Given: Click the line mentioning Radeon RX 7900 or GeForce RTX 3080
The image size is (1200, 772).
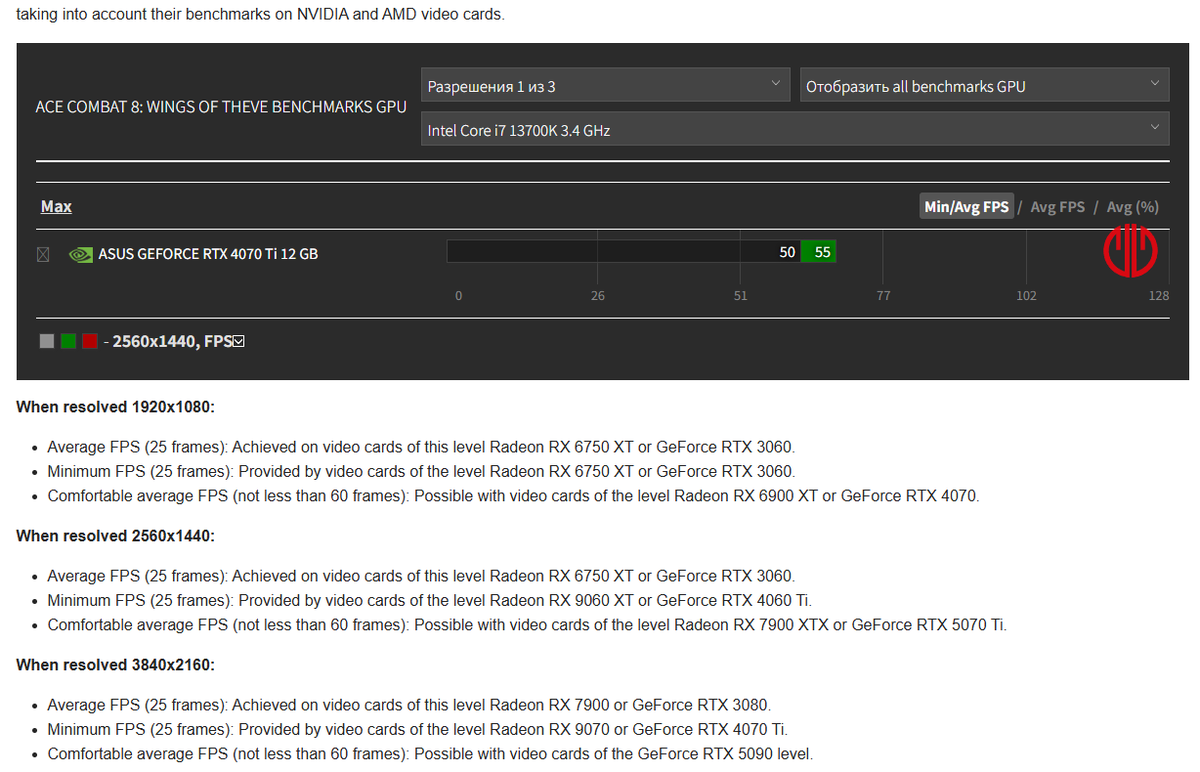Looking at the screenshot, I should click(x=409, y=705).
